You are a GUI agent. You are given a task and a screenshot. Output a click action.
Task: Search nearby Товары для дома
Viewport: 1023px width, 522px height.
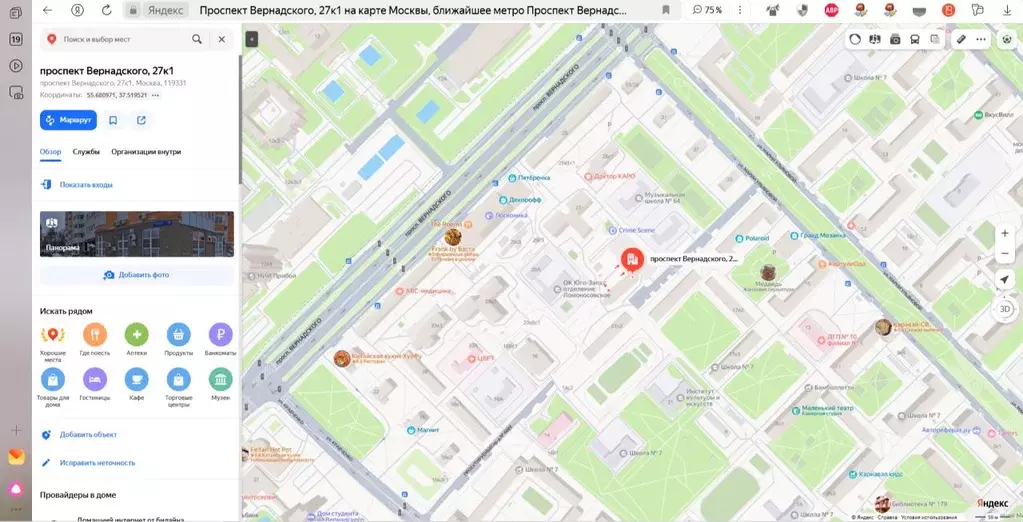tap(53, 387)
